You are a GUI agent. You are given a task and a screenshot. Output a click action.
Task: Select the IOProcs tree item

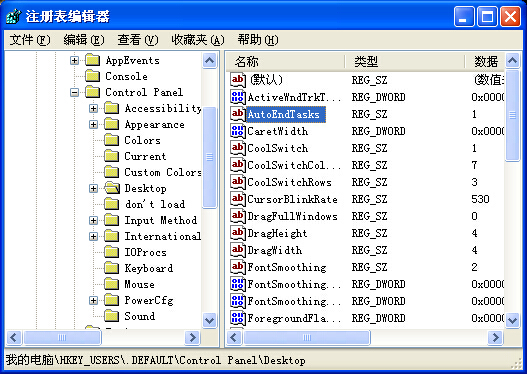[146, 252]
